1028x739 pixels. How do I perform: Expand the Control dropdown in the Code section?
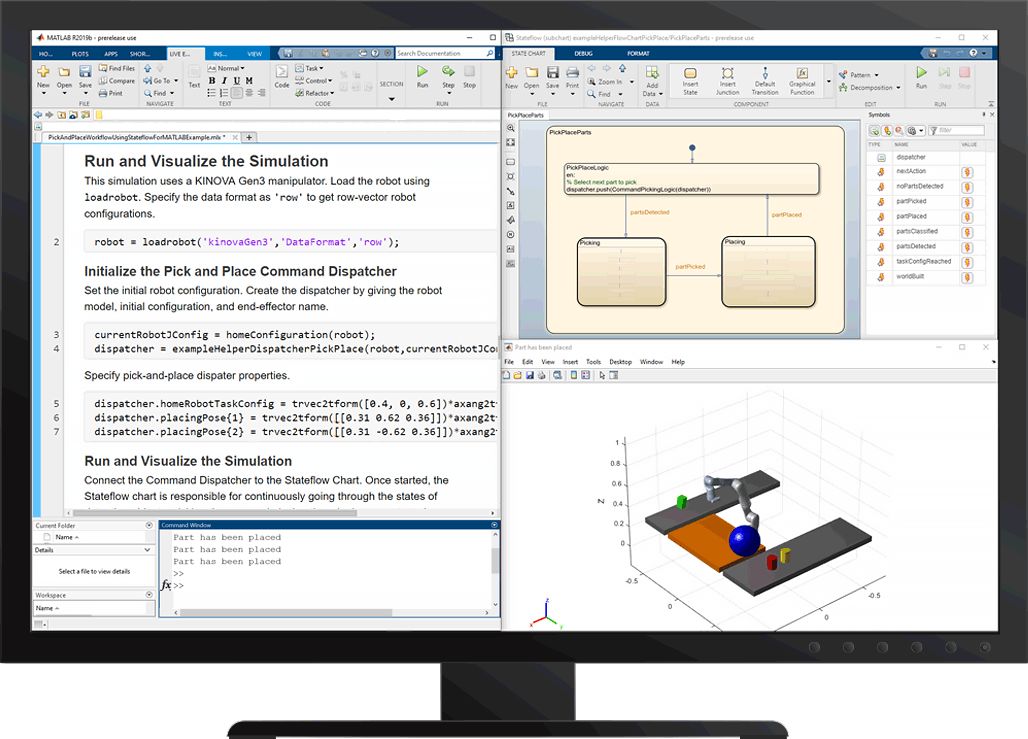point(314,81)
